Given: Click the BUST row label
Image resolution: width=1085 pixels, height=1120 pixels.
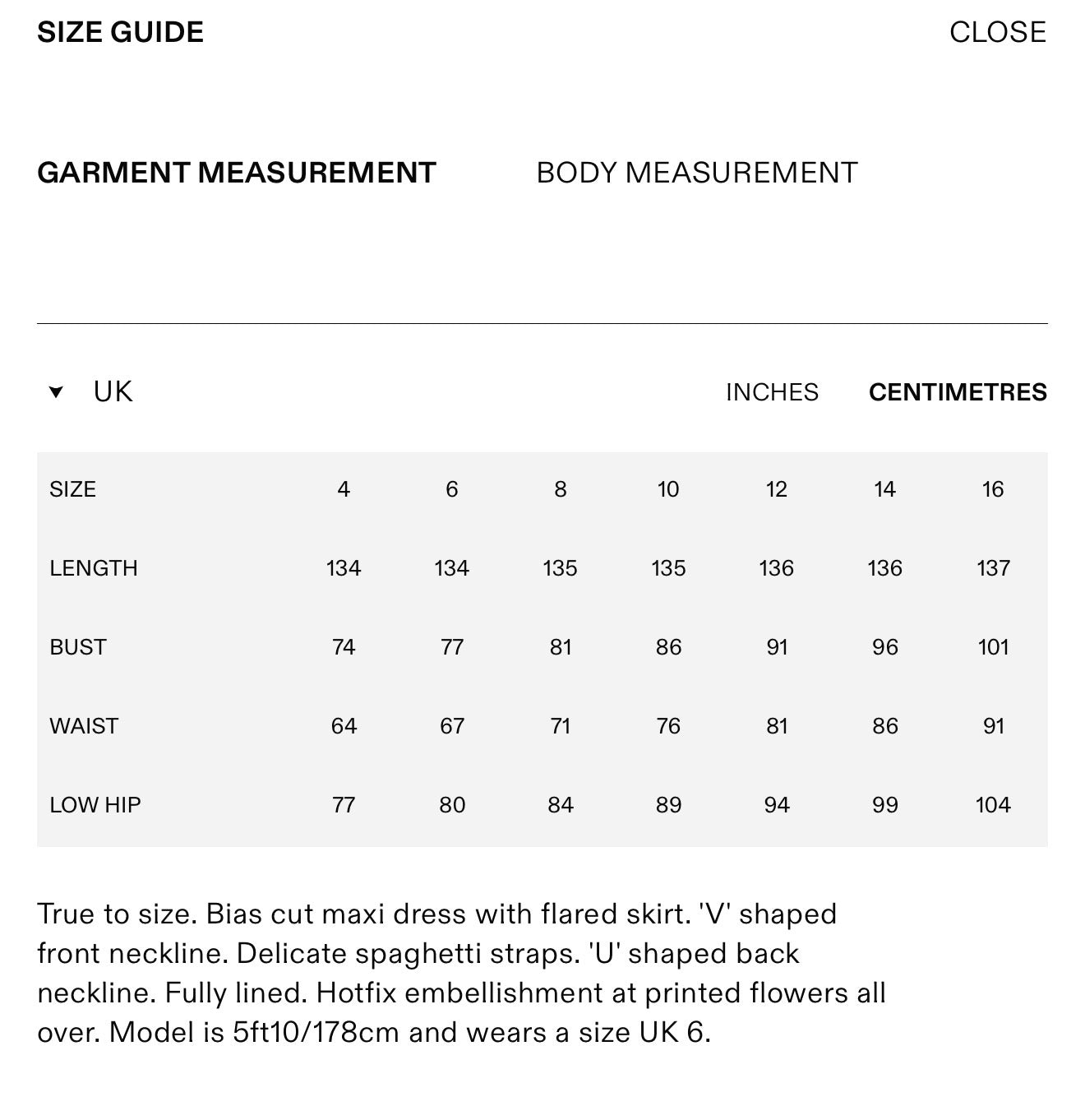Looking at the screenshot, I should 78,647.
